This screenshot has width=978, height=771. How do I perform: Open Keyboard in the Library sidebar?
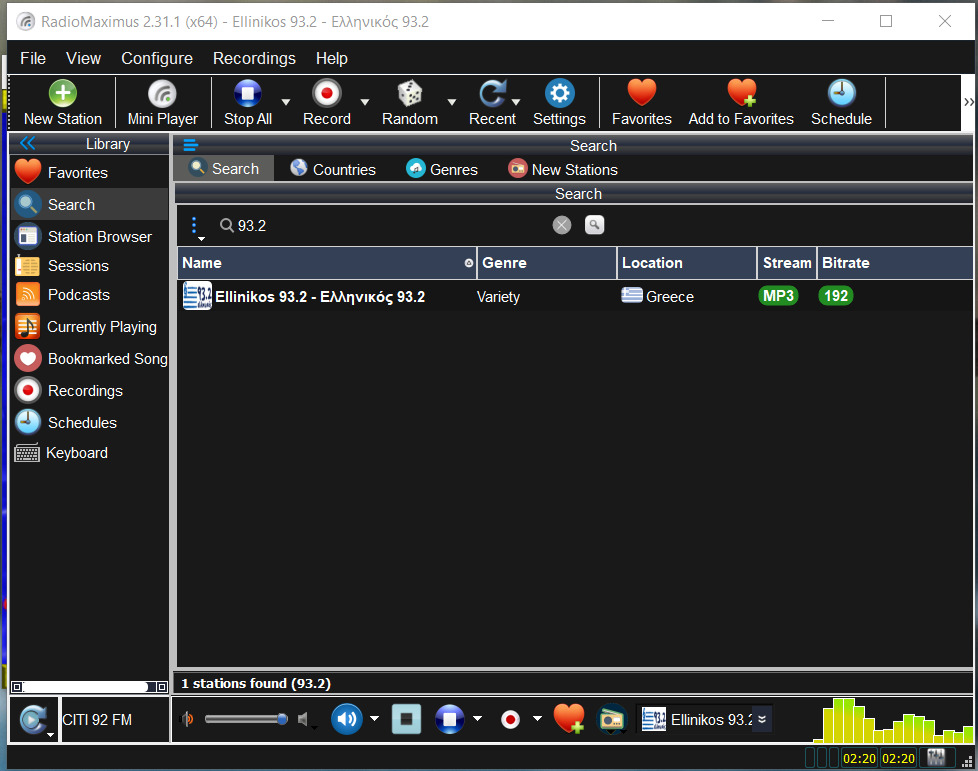(89, 453)
